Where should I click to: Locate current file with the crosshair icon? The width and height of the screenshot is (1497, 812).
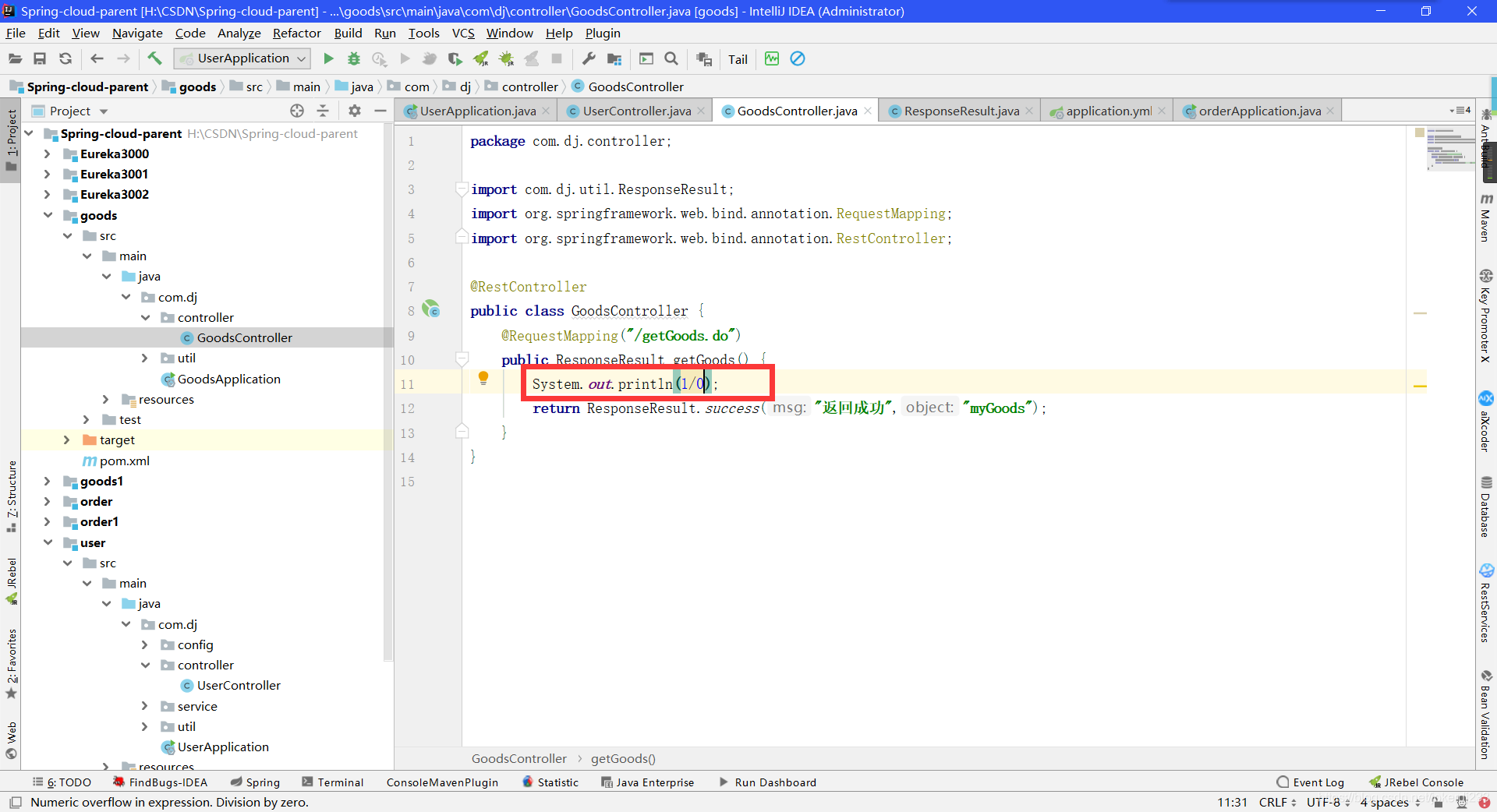point(297,111)
